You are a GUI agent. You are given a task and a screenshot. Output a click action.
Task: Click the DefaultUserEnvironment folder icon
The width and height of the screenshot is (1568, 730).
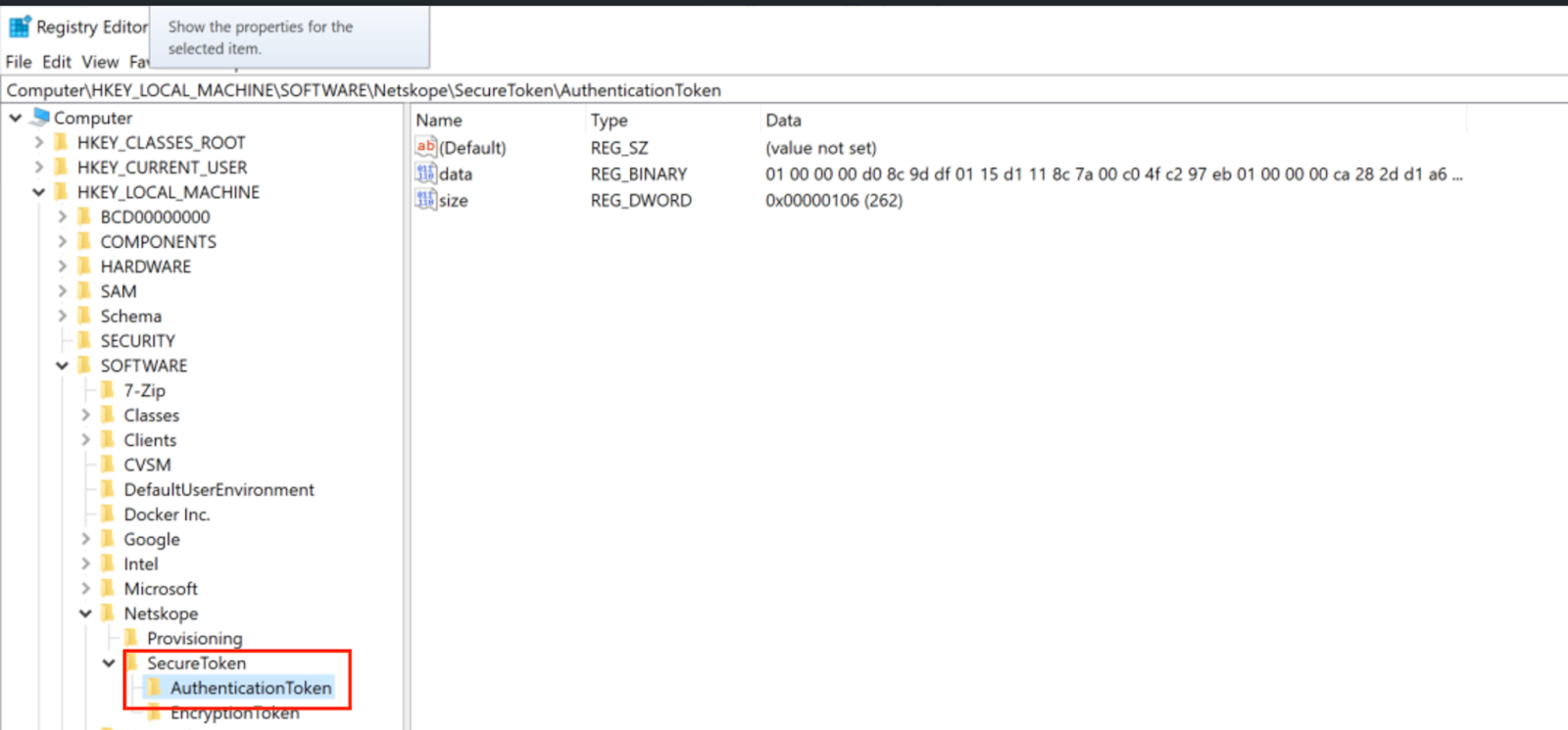tap(109, 490)
